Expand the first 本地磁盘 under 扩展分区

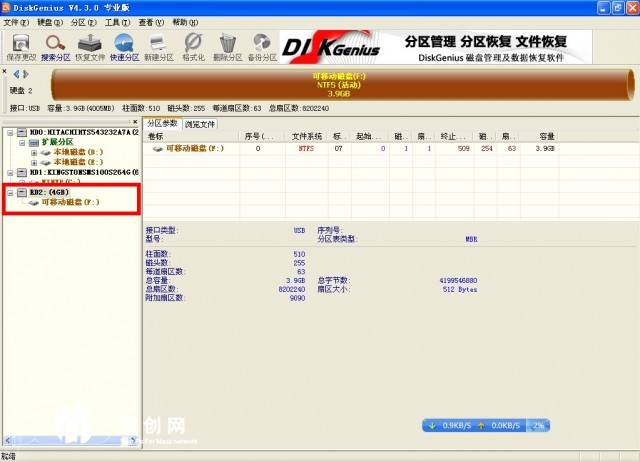coord(34,152)
